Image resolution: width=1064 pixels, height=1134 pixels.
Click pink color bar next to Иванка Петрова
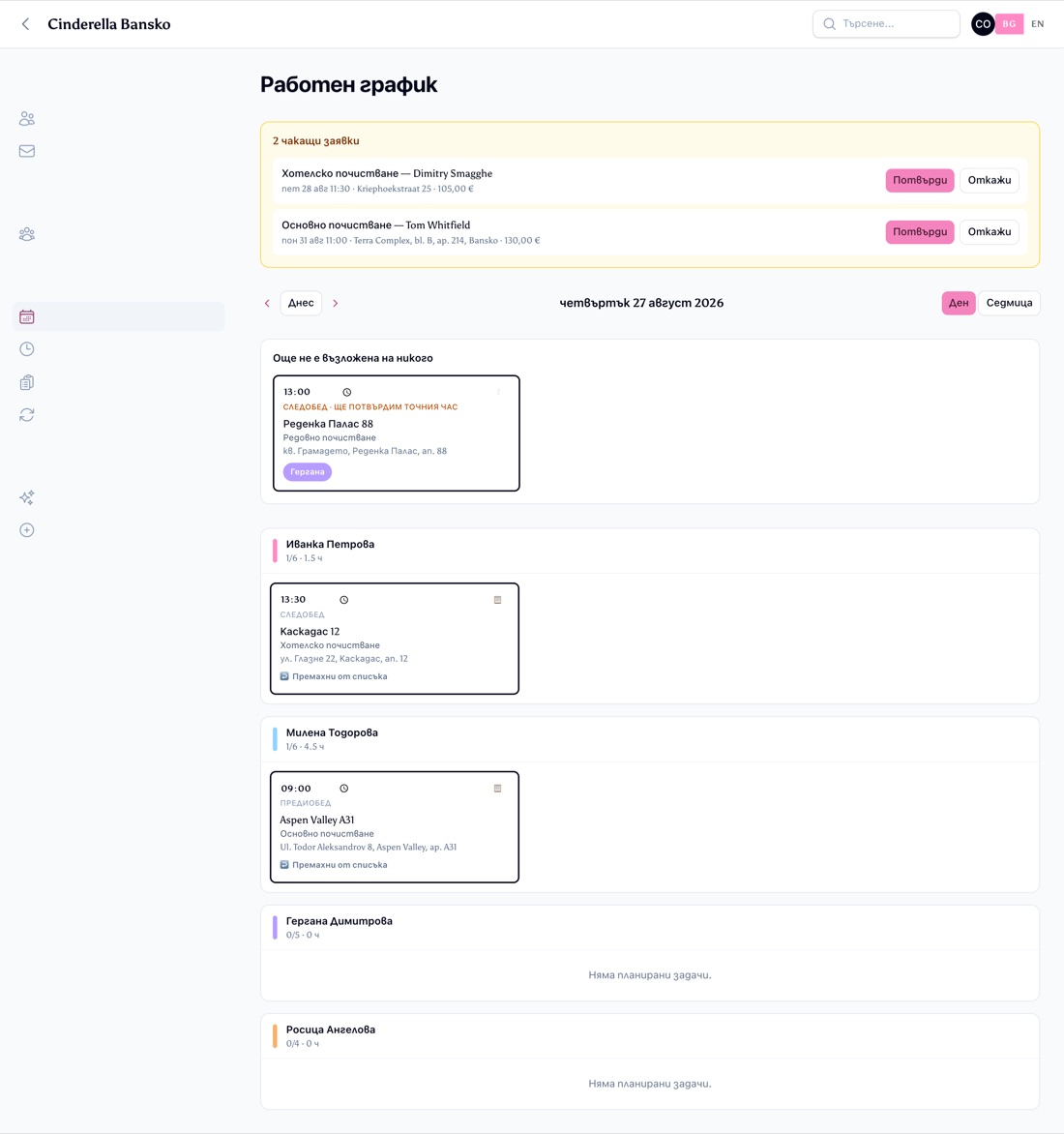pyautogui.click(x=275, y=551)
